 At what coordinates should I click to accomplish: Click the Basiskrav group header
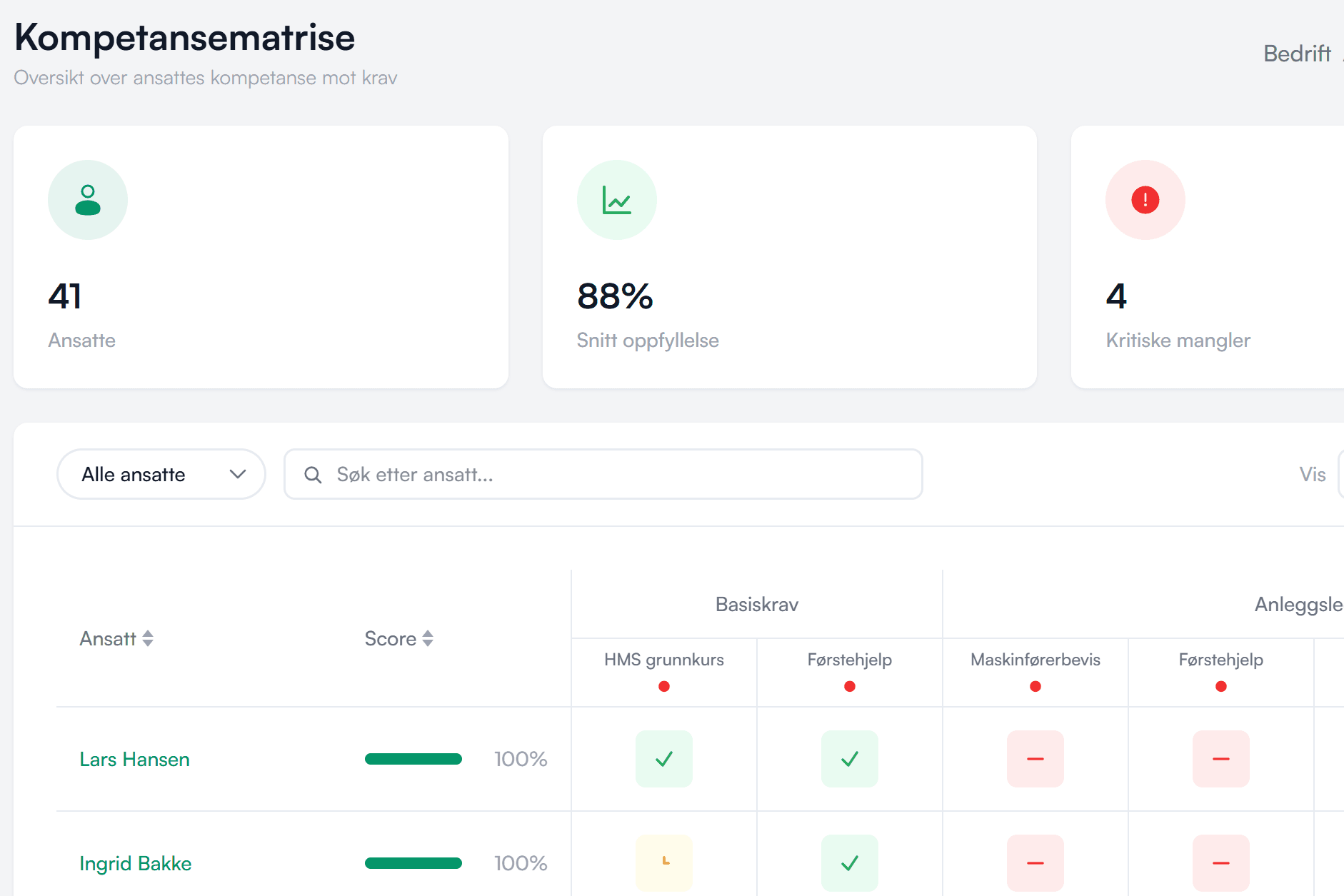tap(757, 605)
